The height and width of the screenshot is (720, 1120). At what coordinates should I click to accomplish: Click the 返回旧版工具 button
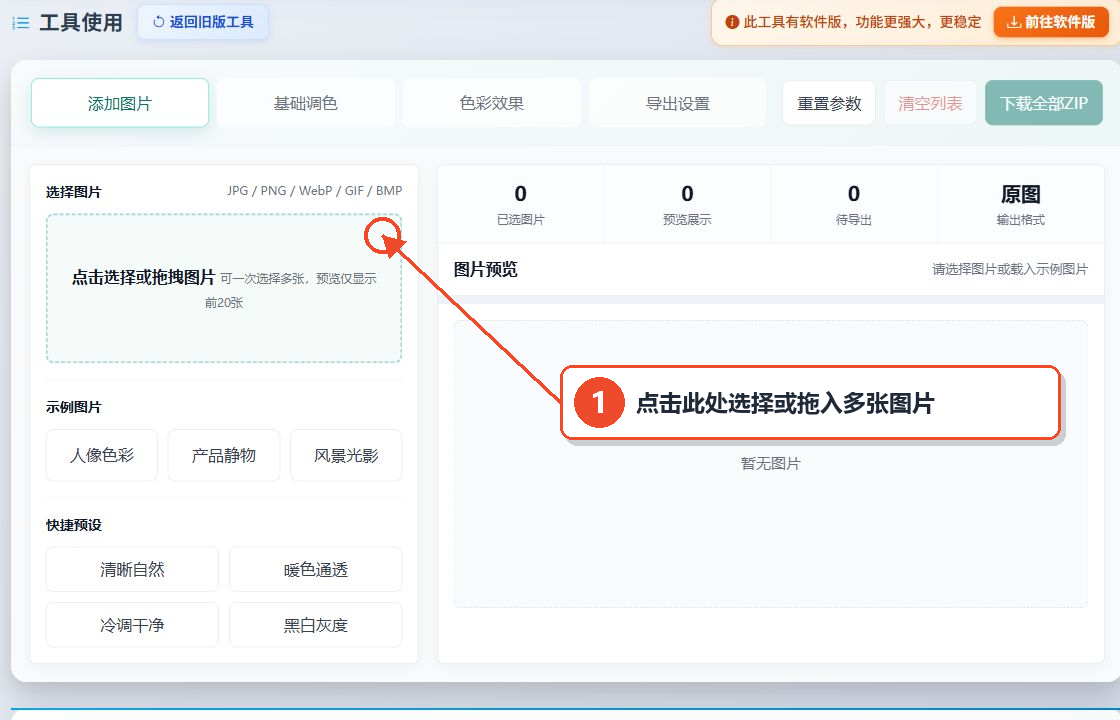coord(204,22)
